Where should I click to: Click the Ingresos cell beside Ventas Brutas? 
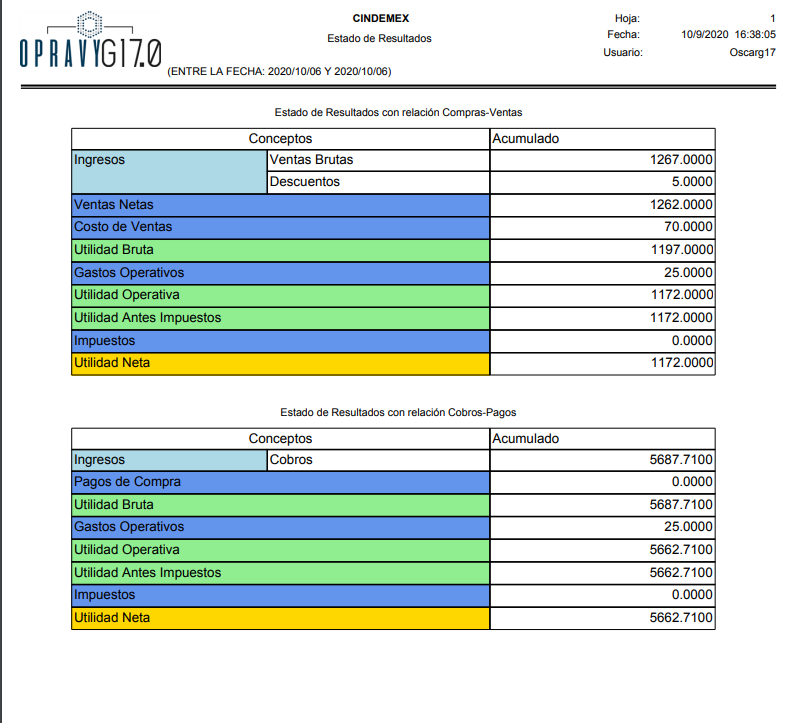[x=169, y=172]
